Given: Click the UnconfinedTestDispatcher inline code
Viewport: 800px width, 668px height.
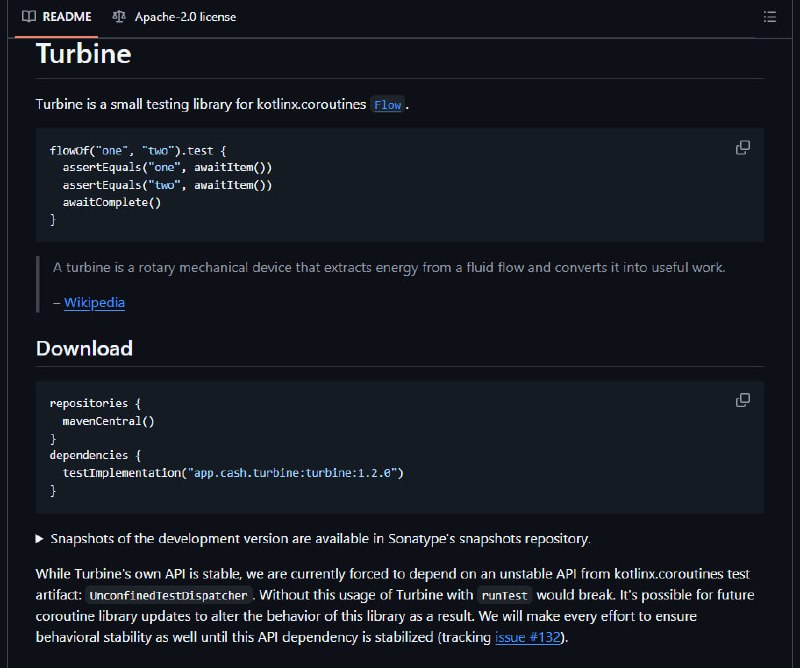Looking at the screenshot, I should tap(168, 596).
